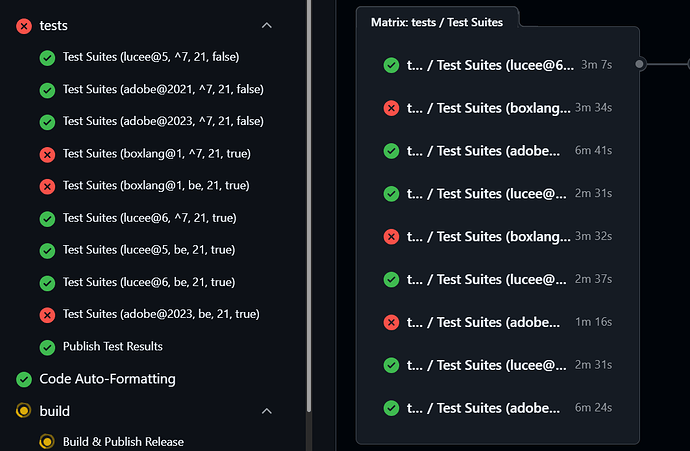Click the matrix box output connector dot

[x=639, y=64]
